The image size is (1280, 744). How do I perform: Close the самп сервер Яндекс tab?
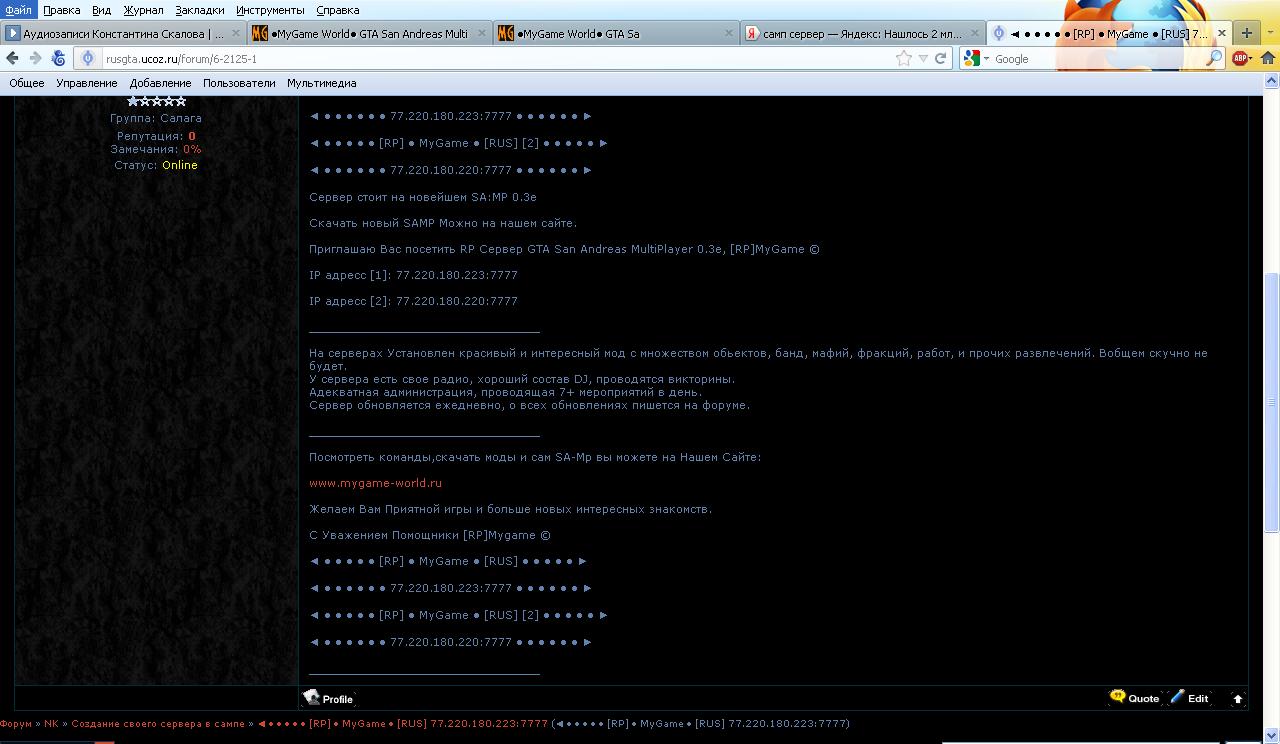pos(974,33)
